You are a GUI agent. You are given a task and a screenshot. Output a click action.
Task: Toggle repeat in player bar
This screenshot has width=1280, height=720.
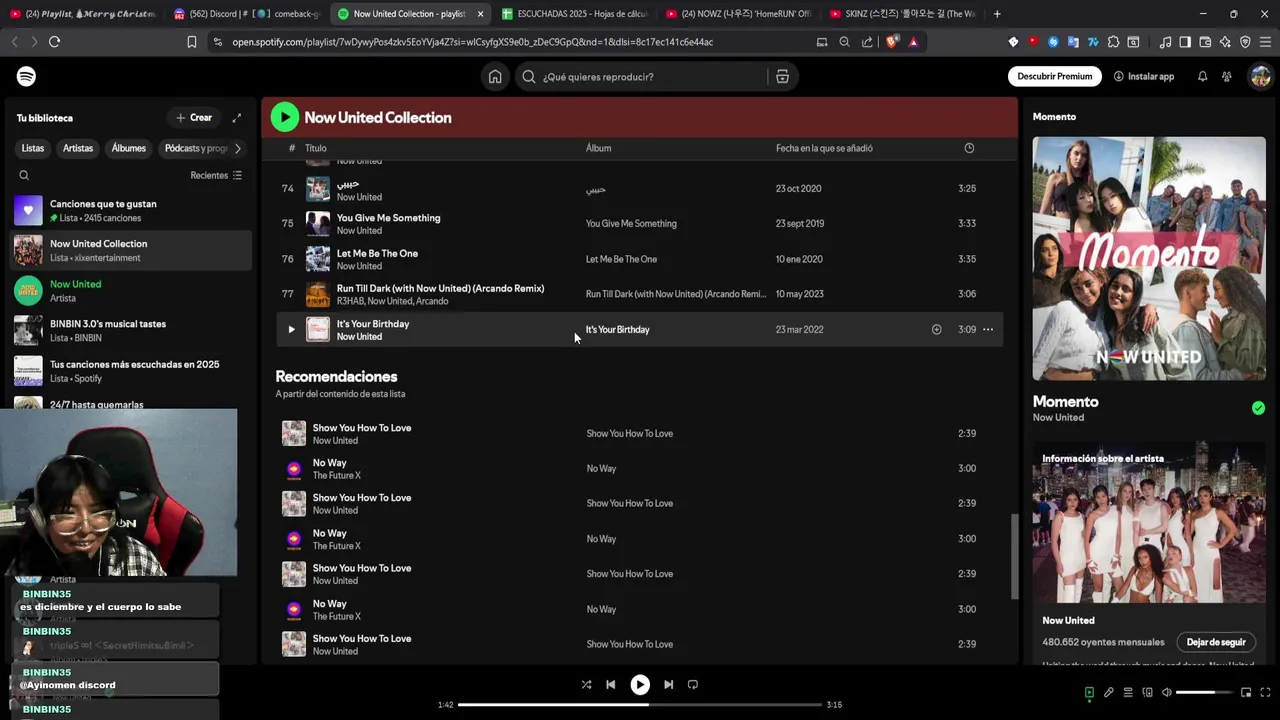pyautogui.click(x=692, y=685)
